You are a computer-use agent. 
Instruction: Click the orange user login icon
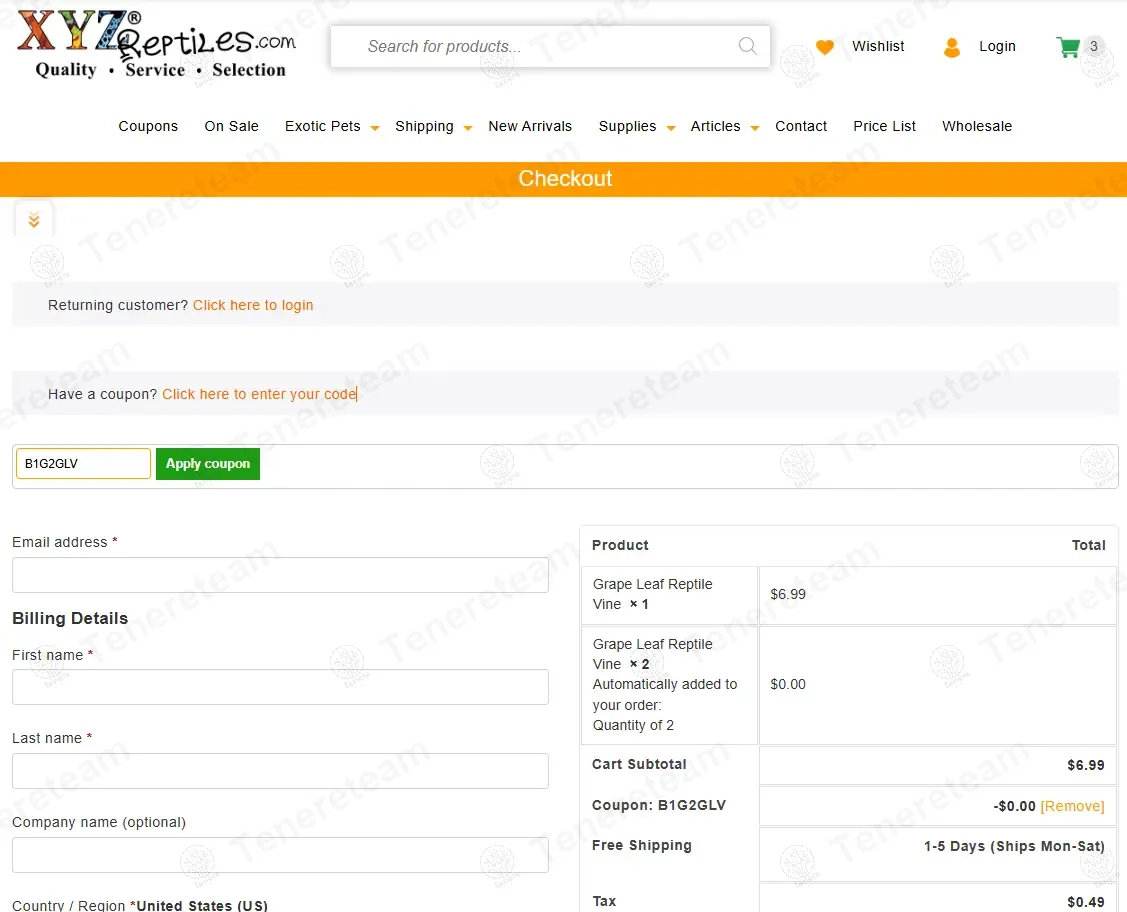pyautogui.click(x=952, y=47)
